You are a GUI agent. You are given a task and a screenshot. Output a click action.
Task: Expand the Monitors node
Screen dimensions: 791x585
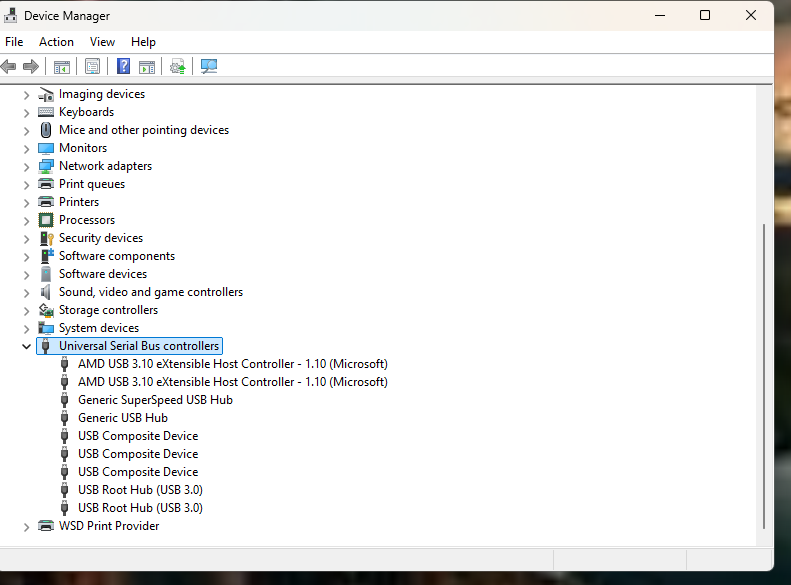tap(27, 149)
